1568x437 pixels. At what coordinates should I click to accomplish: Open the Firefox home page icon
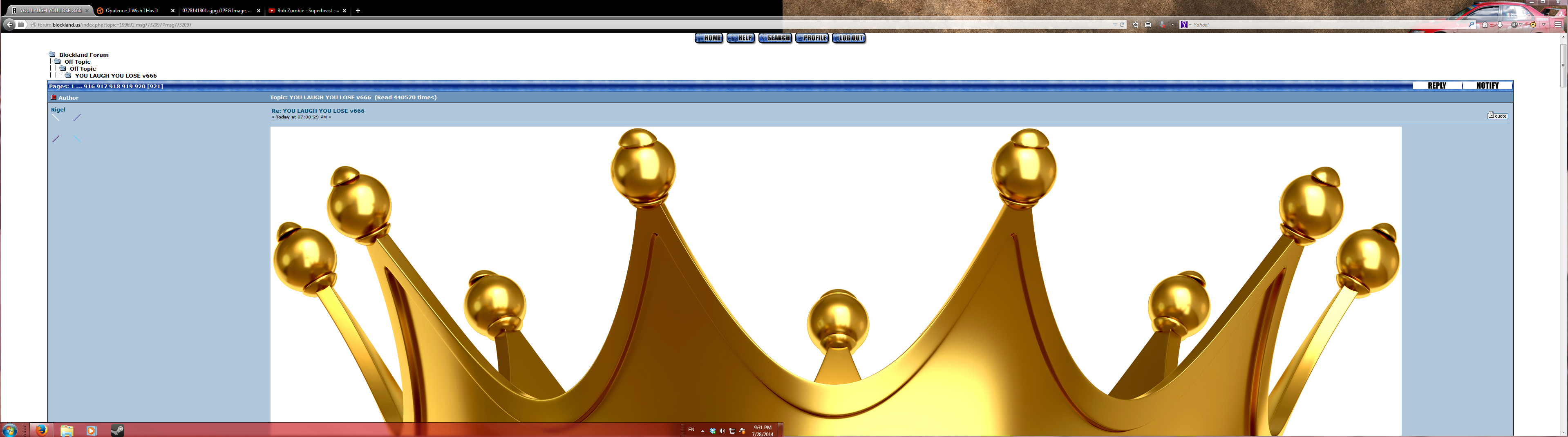[x=1485, y=25]
